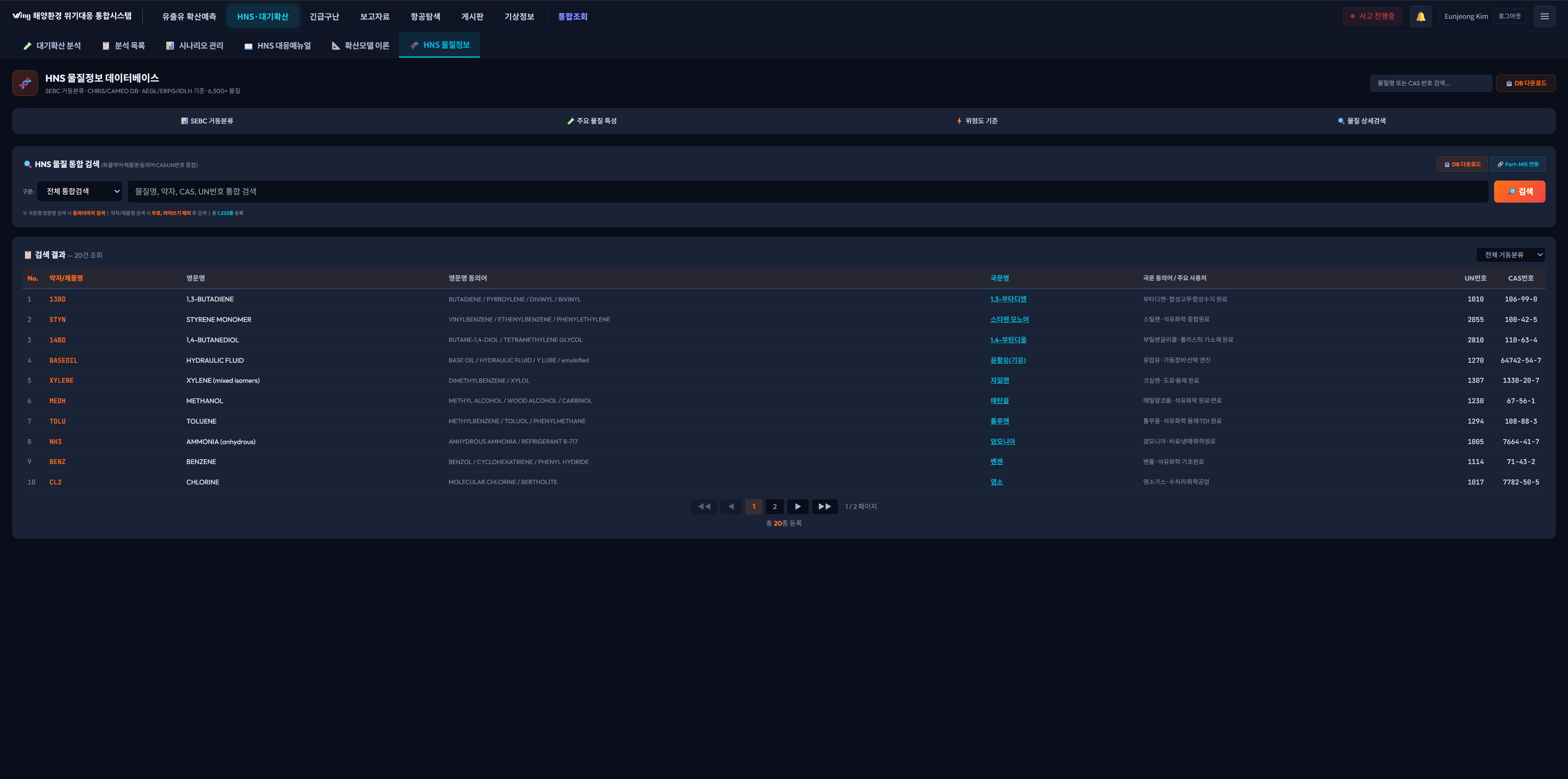Go to next results page arrow
Image resolution: width=1568 pixels, height=779 pixels.
[797, 507]
